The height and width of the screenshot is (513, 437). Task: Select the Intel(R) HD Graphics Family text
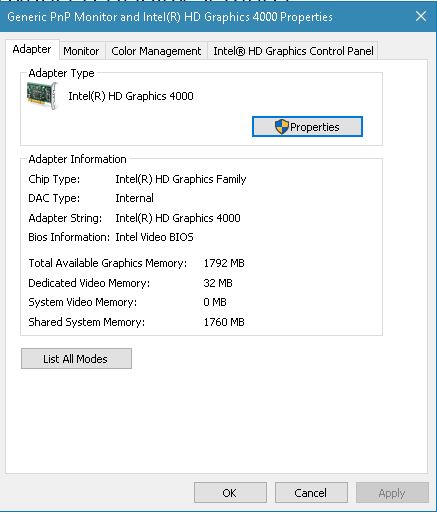click(181, 179)
